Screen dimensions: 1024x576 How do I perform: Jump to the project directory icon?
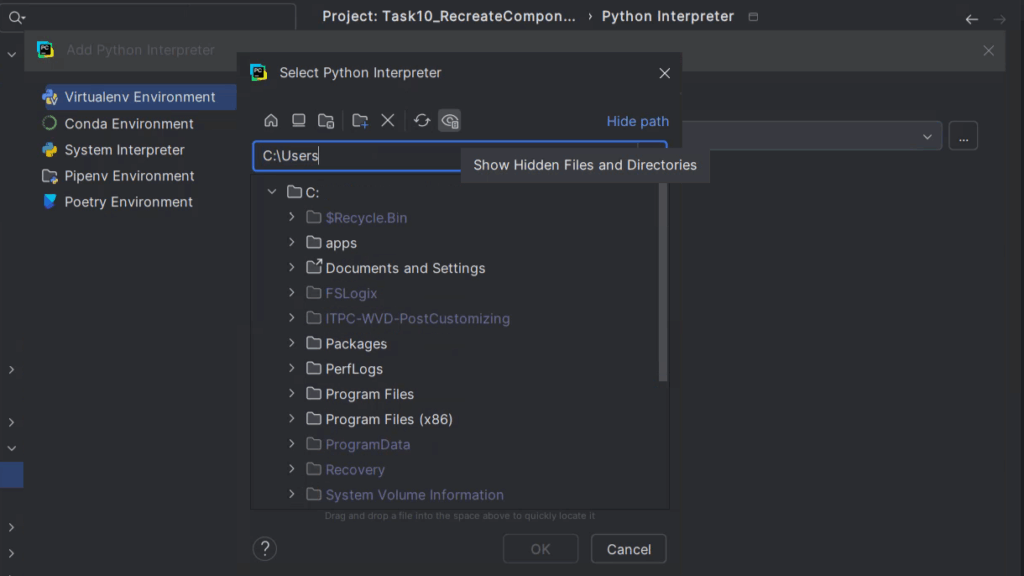(326, 121)
